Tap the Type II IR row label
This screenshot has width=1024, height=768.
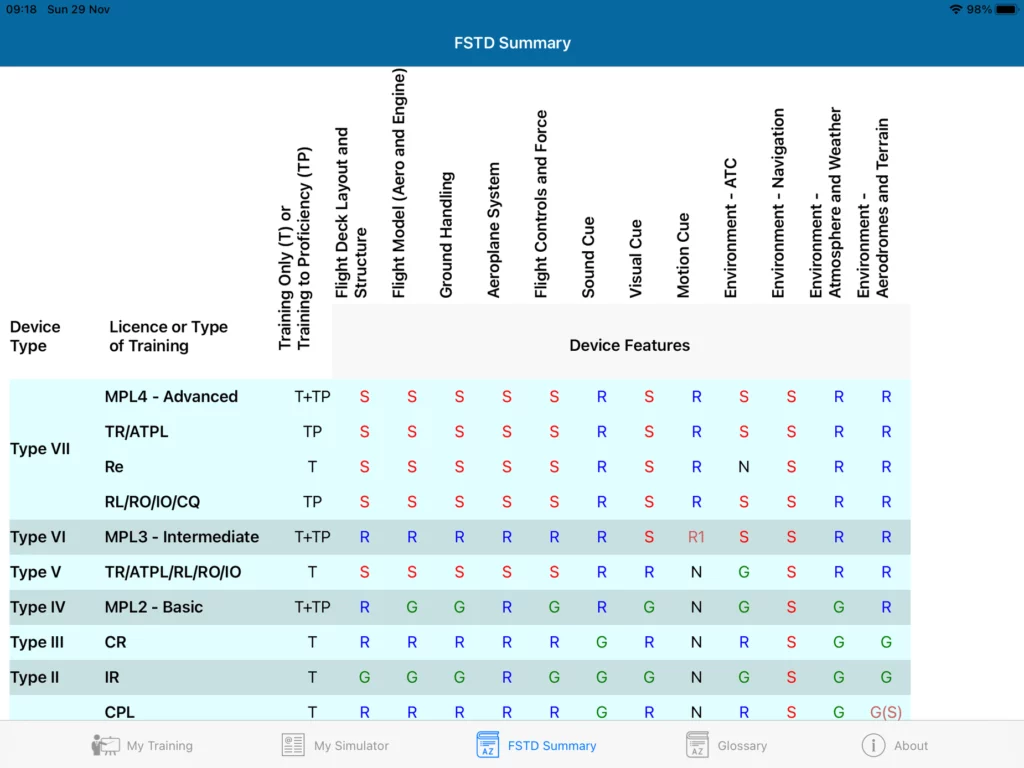tap(112, 677)
